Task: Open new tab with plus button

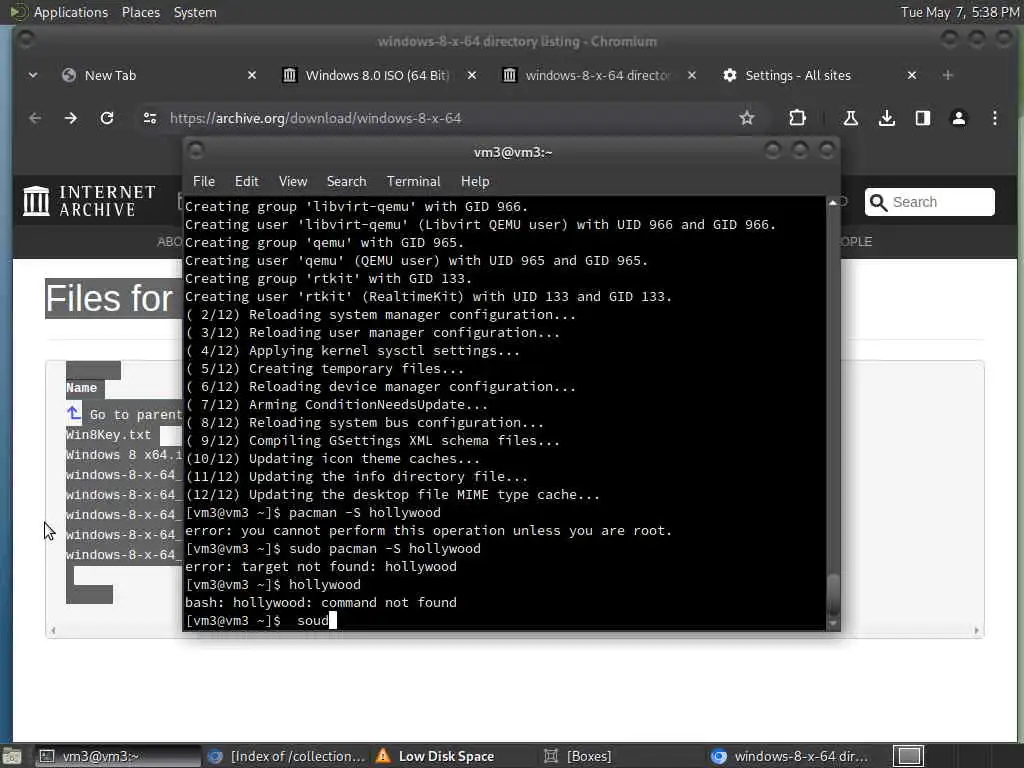Action: [948, 75]
